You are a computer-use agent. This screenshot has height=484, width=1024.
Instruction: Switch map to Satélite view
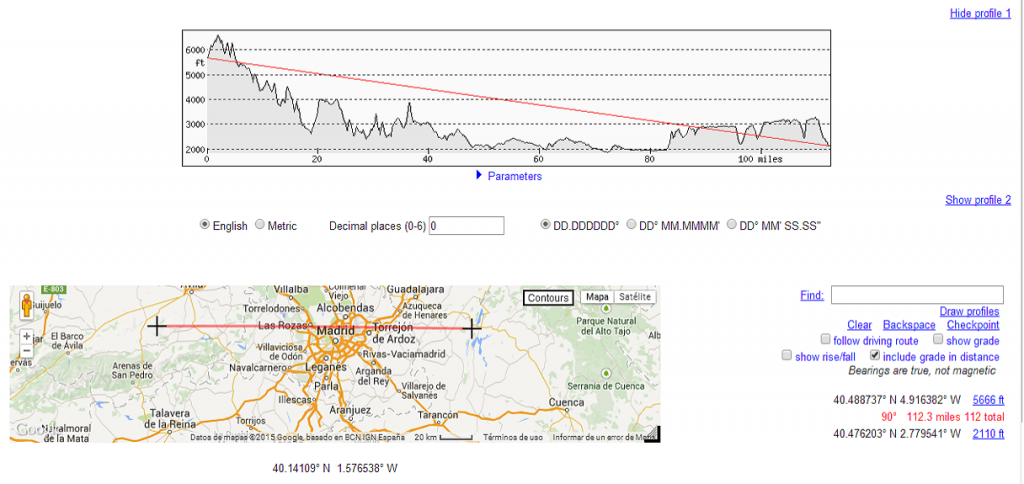point(635,297)
